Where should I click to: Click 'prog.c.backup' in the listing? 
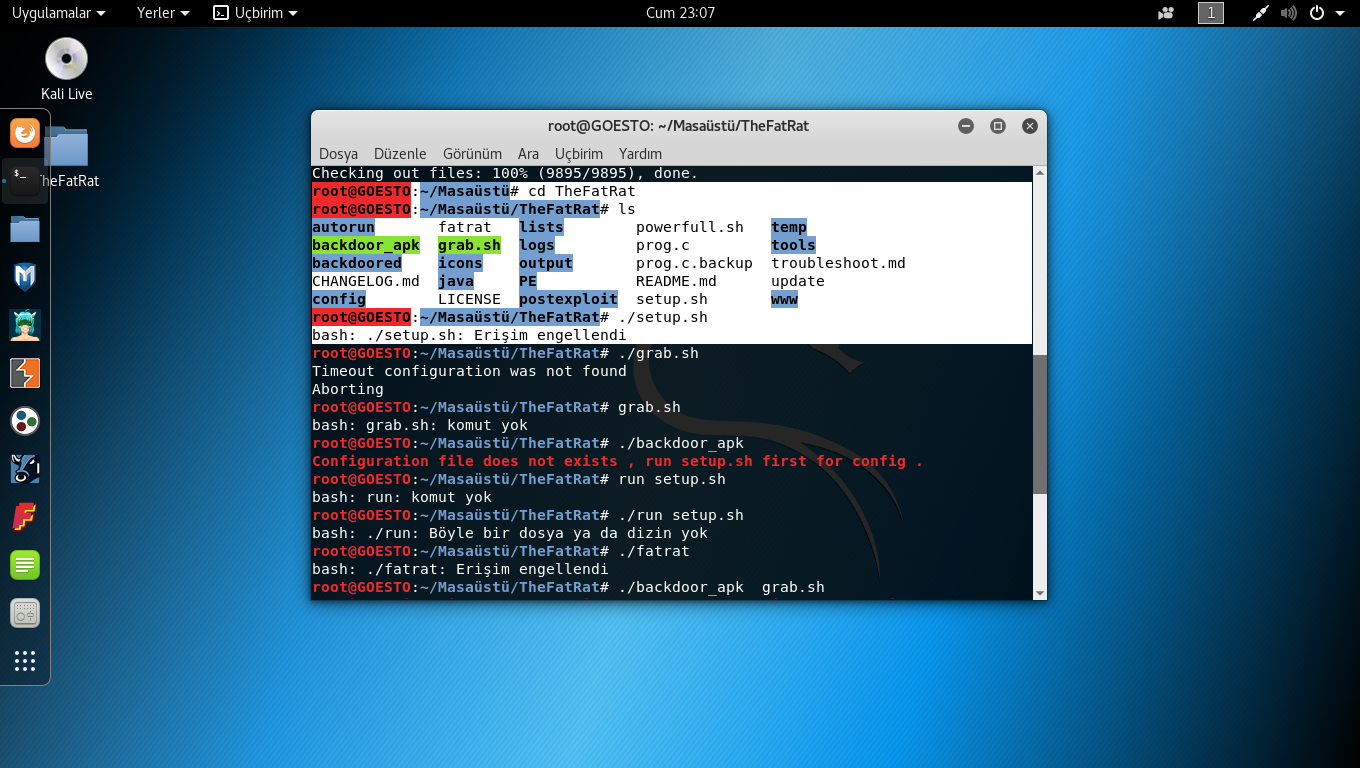(694, 263)
